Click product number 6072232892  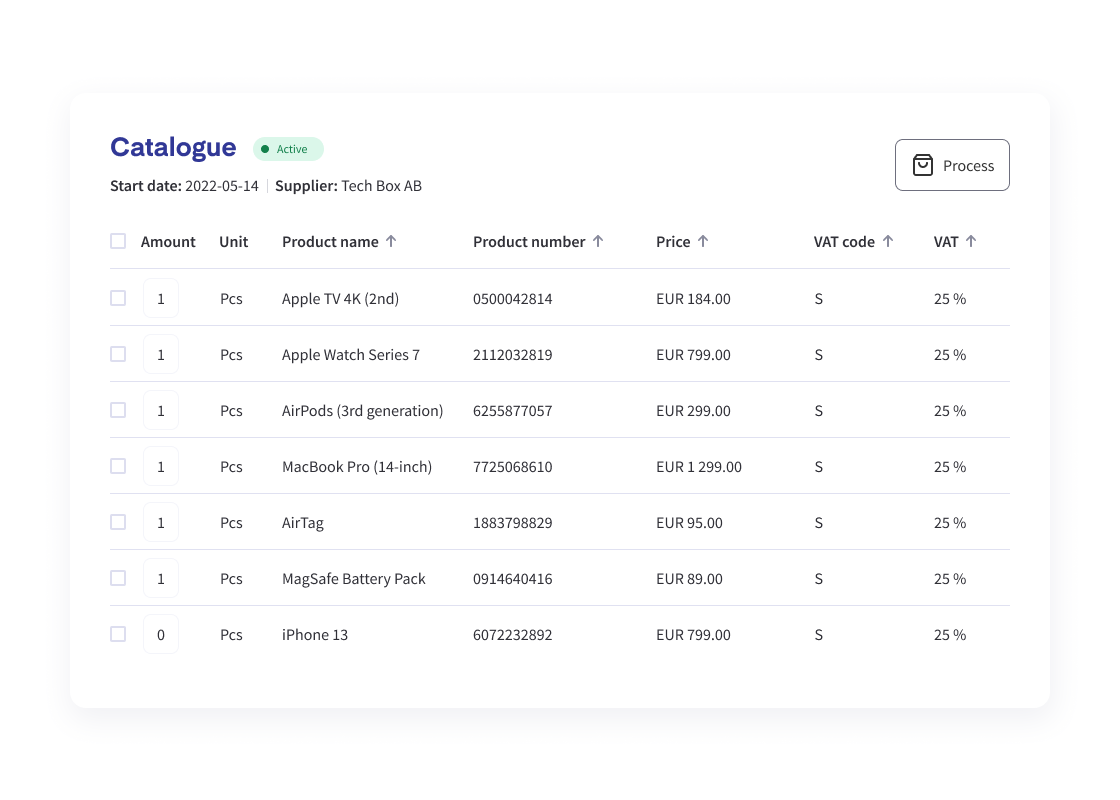pyautogui.click(x=513, y=634)
